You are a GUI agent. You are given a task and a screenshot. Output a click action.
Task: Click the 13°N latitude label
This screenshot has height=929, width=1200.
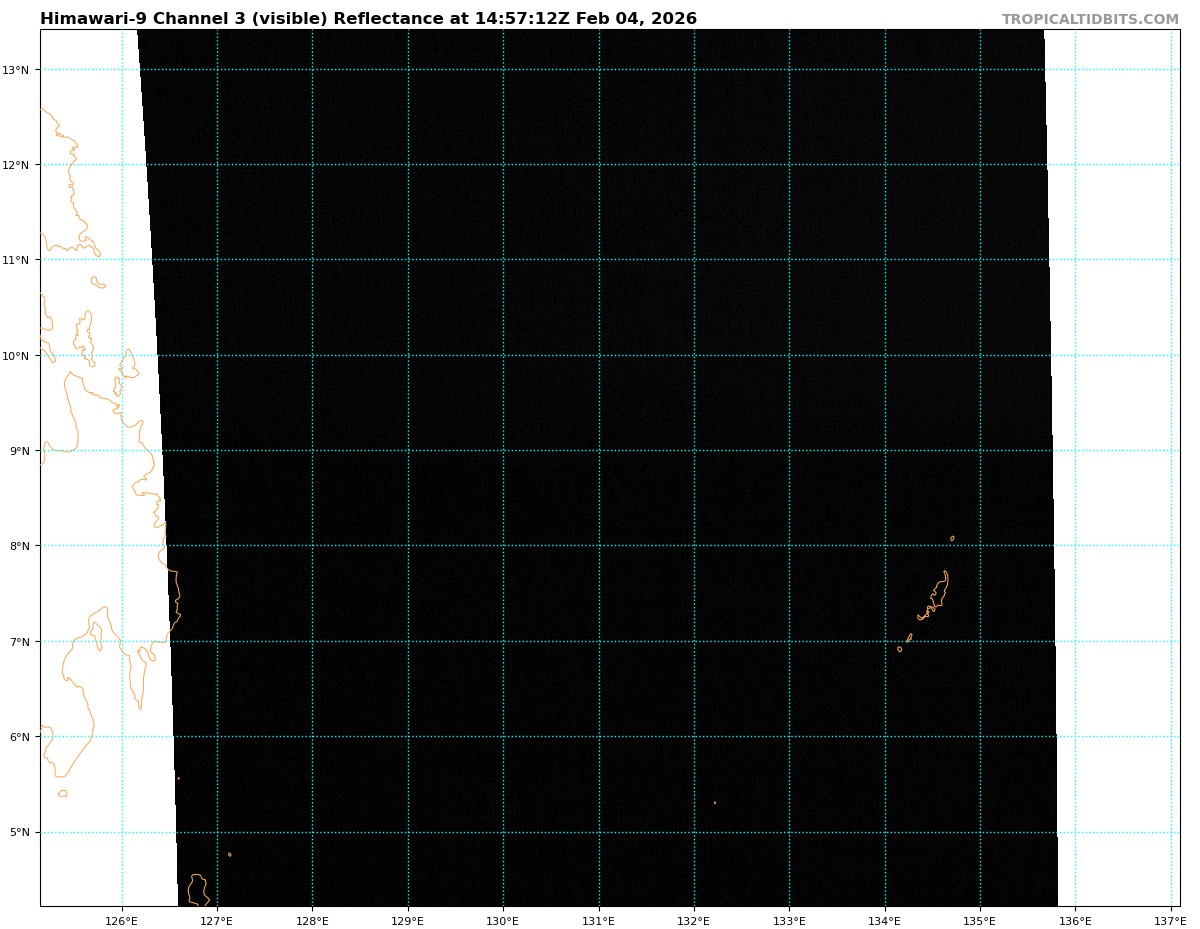point(21,70)
